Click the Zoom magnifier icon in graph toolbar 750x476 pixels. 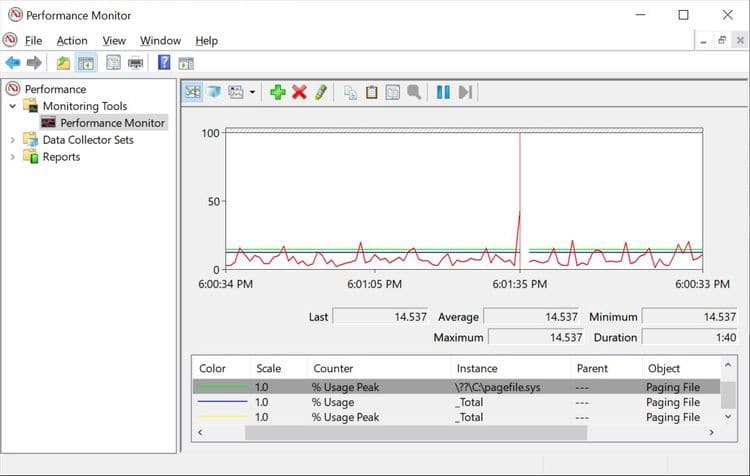point(413,92)
